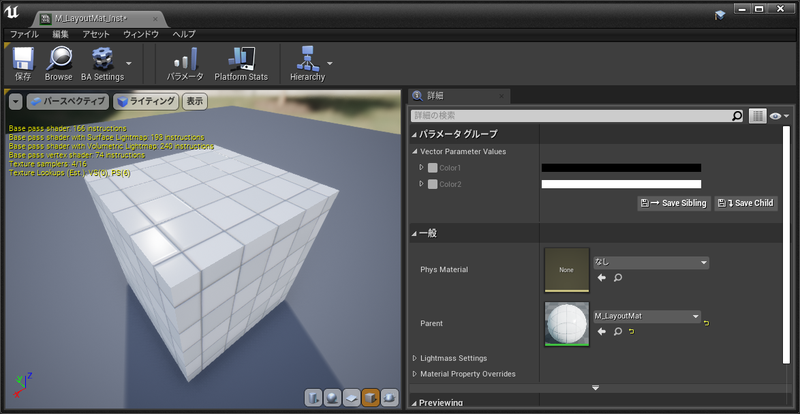Open Parent M_LayoutMat dropdown

click(646, 316)
